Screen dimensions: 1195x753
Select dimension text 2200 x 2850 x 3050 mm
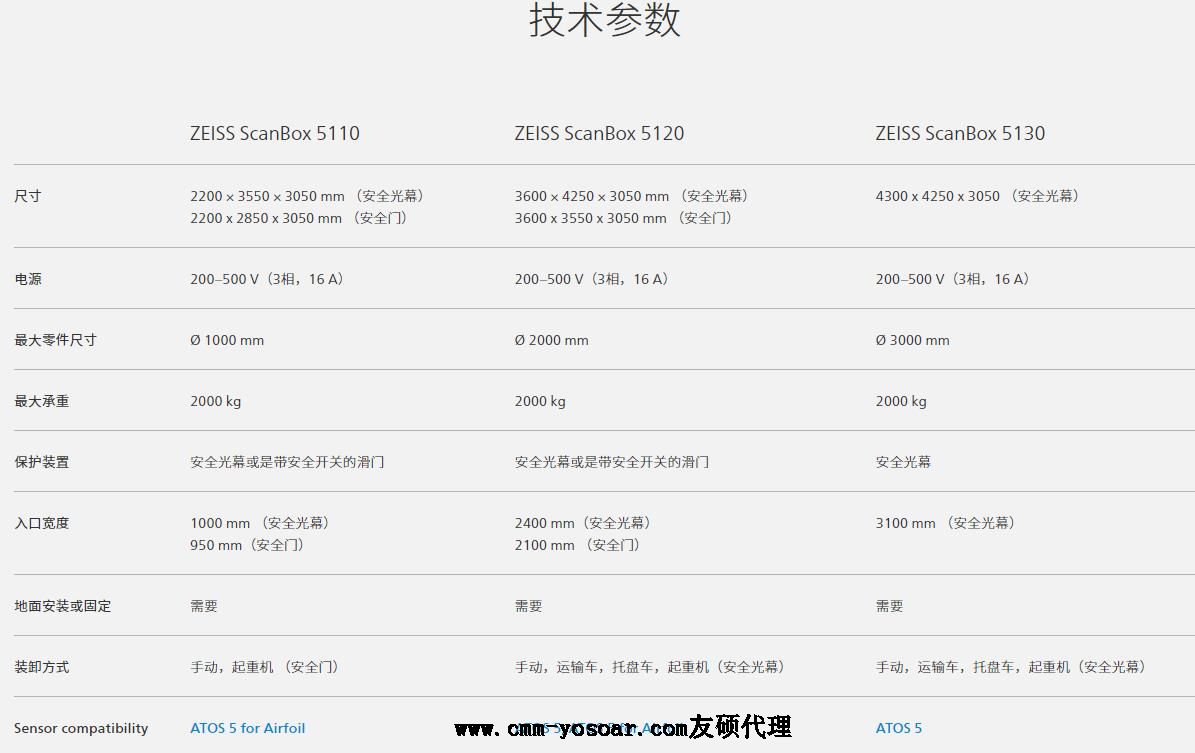[x=266, y=218]
